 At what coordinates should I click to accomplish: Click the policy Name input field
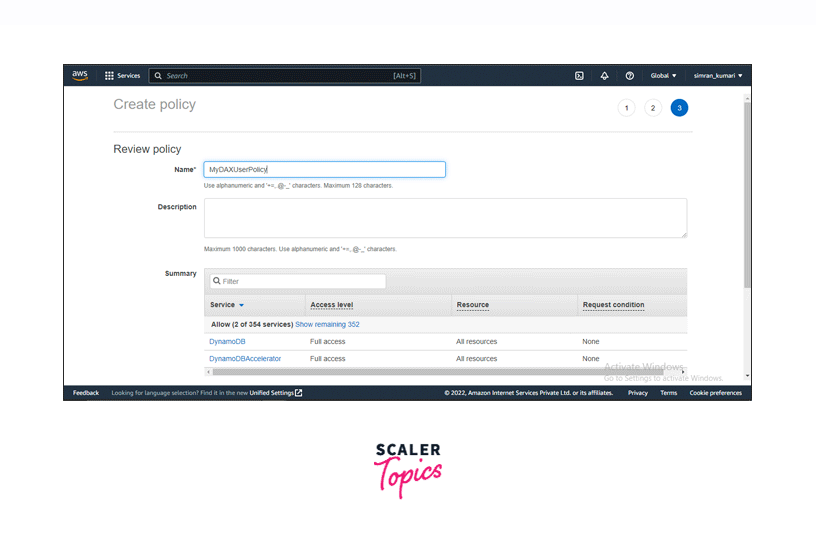(324, 170)
